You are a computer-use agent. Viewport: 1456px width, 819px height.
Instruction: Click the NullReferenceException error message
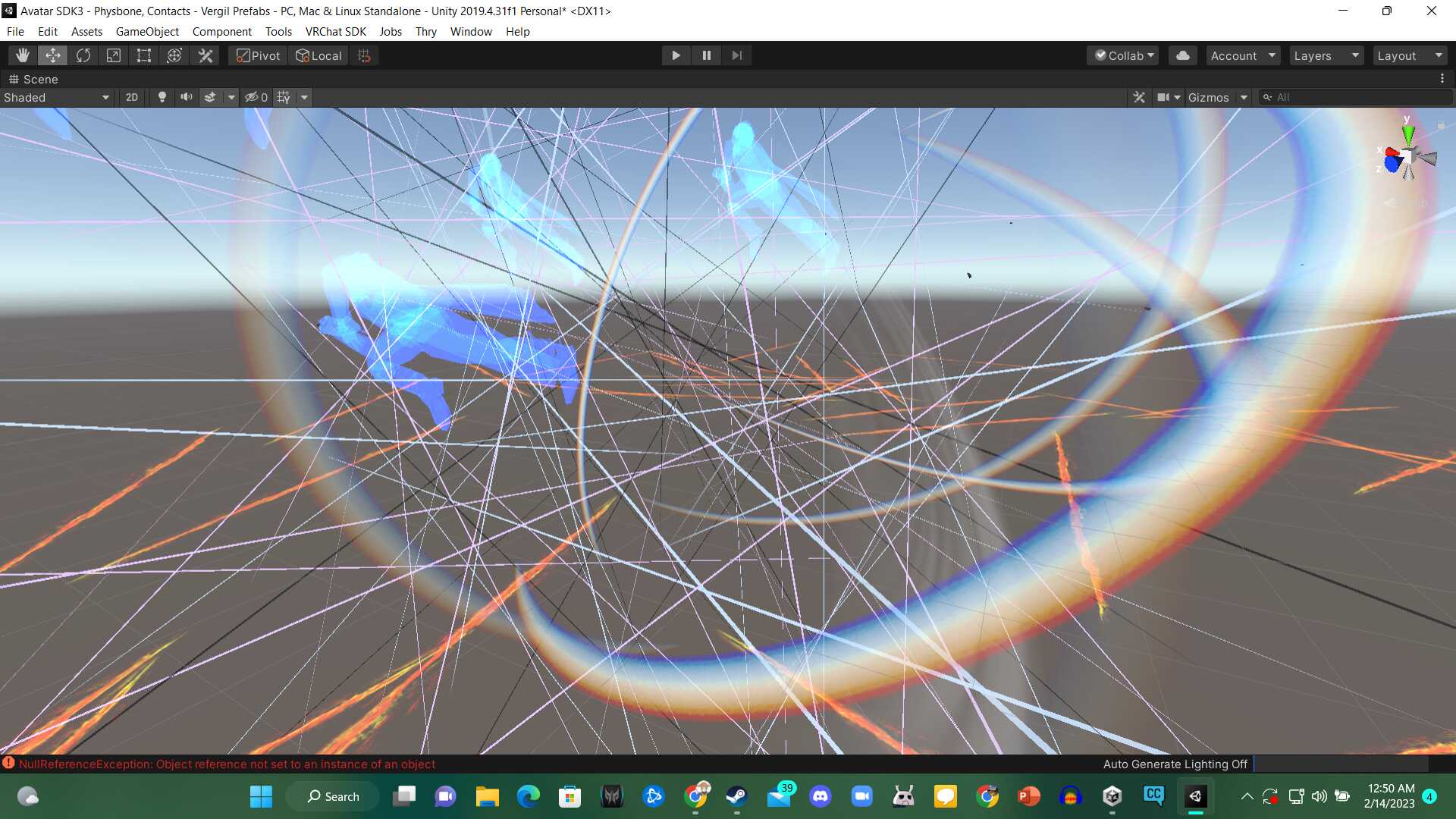[227, 764]
